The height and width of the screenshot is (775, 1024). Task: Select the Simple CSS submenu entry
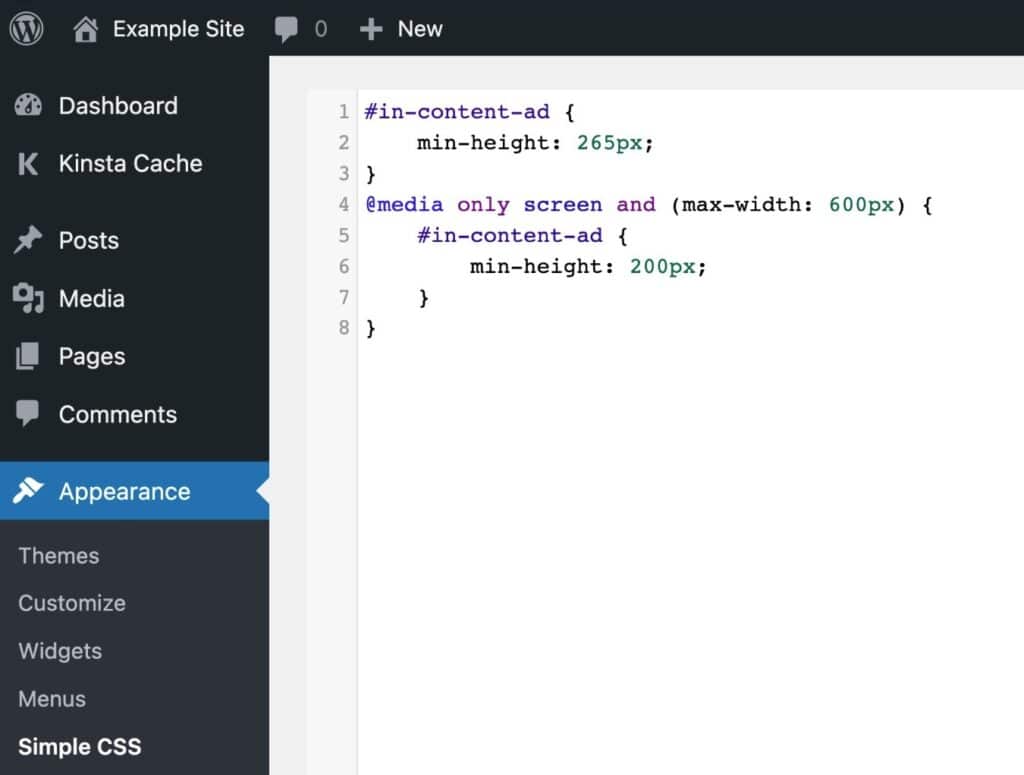click(x=79, y=746)
